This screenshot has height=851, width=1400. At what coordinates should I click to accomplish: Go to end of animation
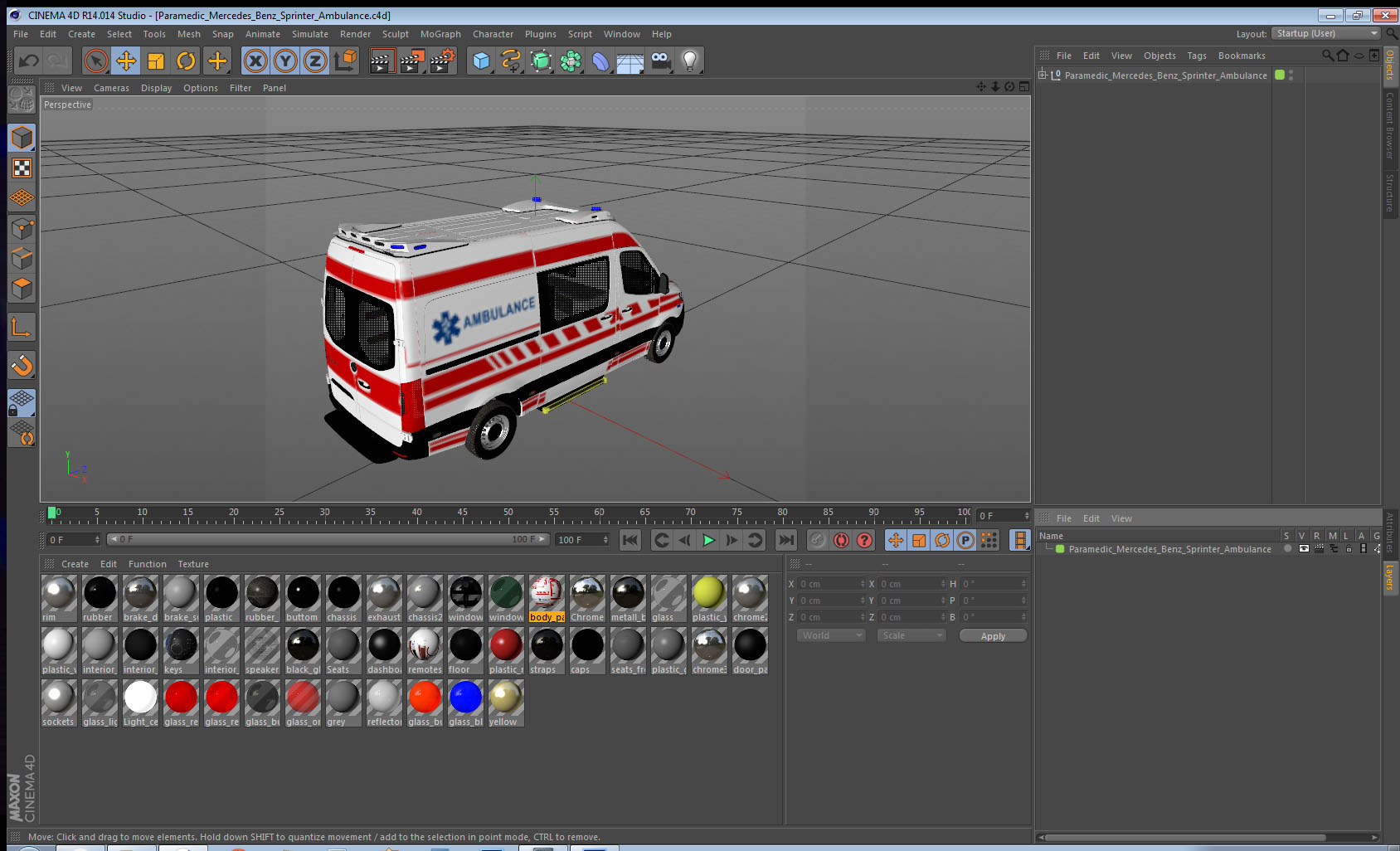click(785, 540)
